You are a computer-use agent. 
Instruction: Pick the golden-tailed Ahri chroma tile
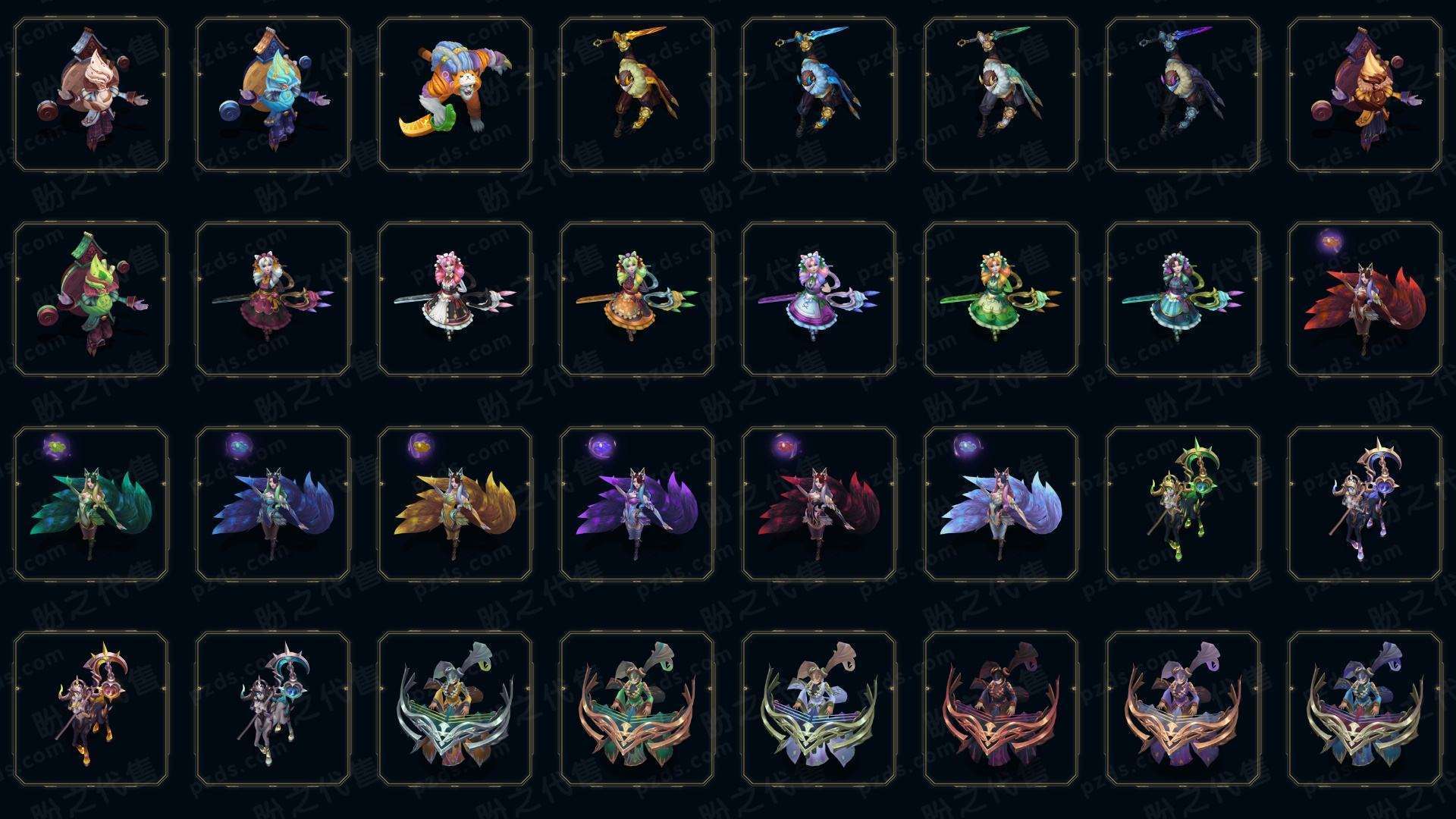[x=455, y=504]
